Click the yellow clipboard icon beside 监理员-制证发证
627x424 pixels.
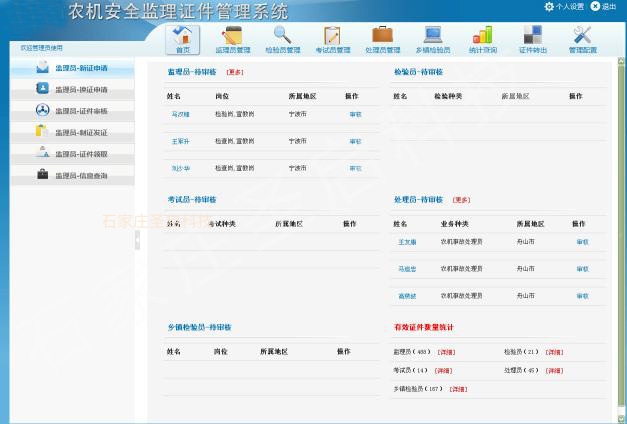42,131
